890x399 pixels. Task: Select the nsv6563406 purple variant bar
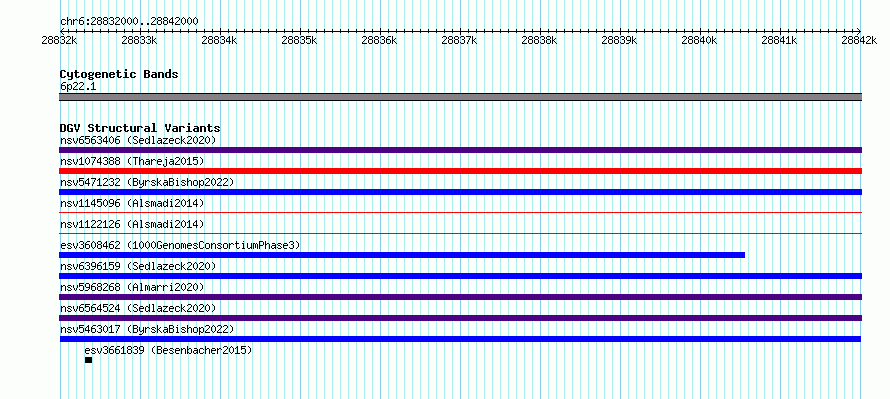pos(460,150)
